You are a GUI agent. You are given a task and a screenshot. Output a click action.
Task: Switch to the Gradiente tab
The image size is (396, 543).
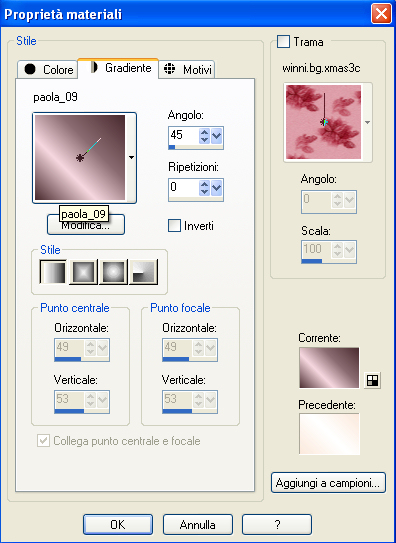[x=118, y=68]
